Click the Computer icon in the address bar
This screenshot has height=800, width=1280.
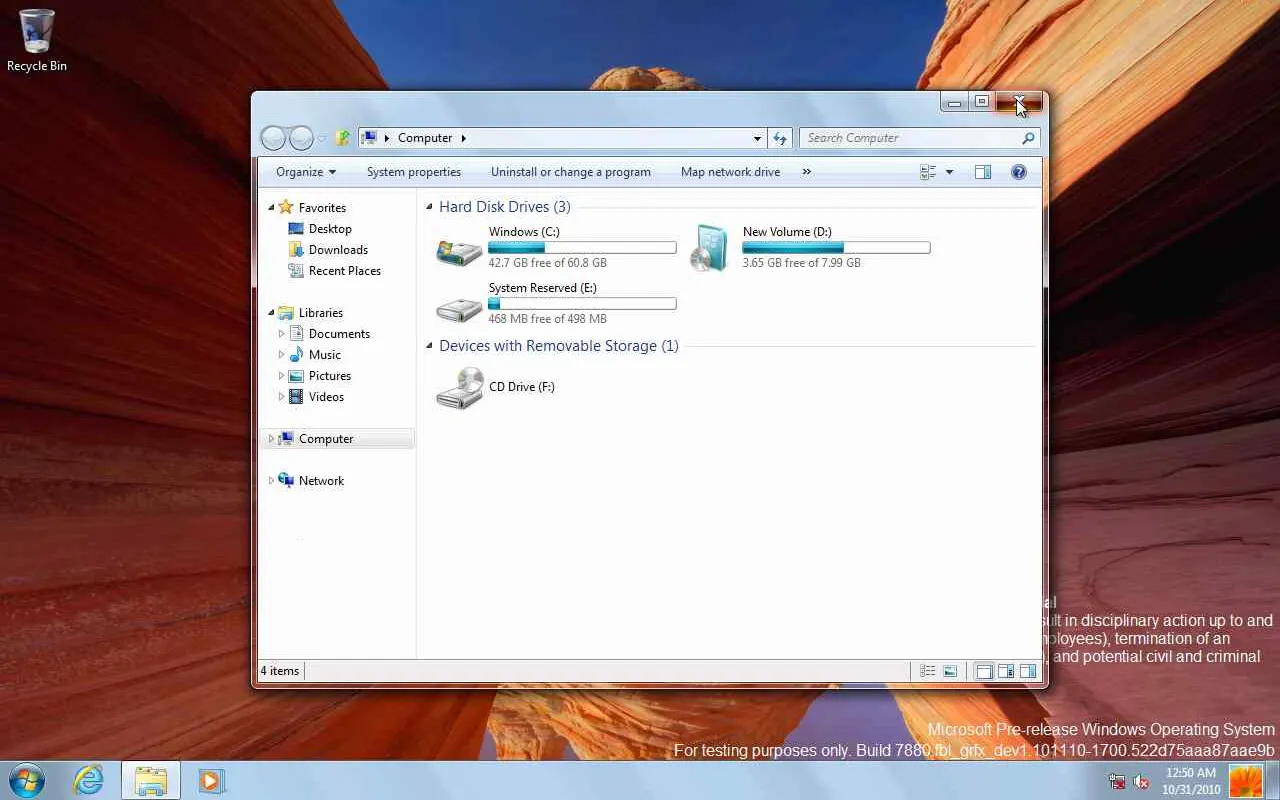coord(369,138)
